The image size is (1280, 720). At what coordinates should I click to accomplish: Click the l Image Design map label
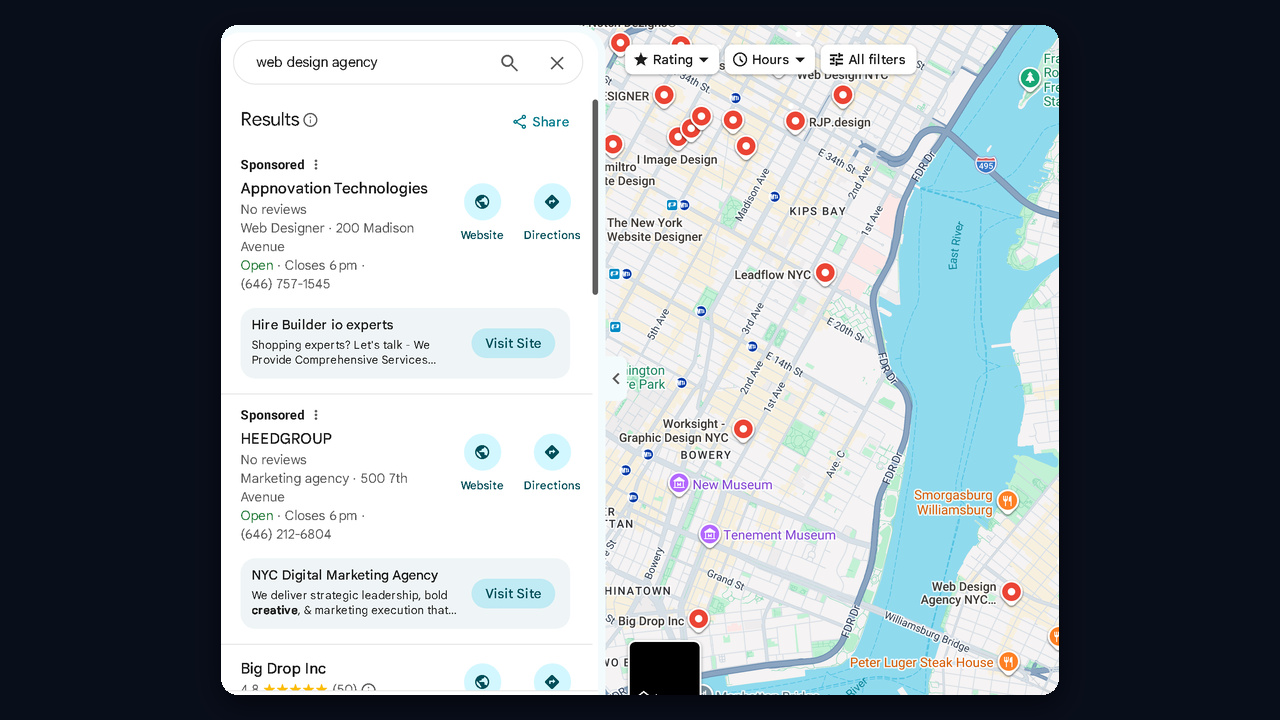point(676,159)
